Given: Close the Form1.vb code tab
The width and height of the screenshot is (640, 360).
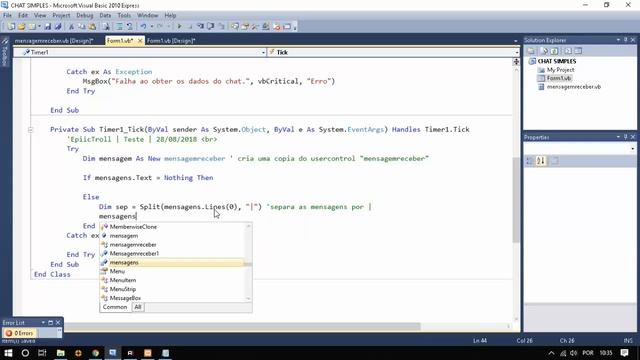Looking at the screenshot, I should click(140, 41).
